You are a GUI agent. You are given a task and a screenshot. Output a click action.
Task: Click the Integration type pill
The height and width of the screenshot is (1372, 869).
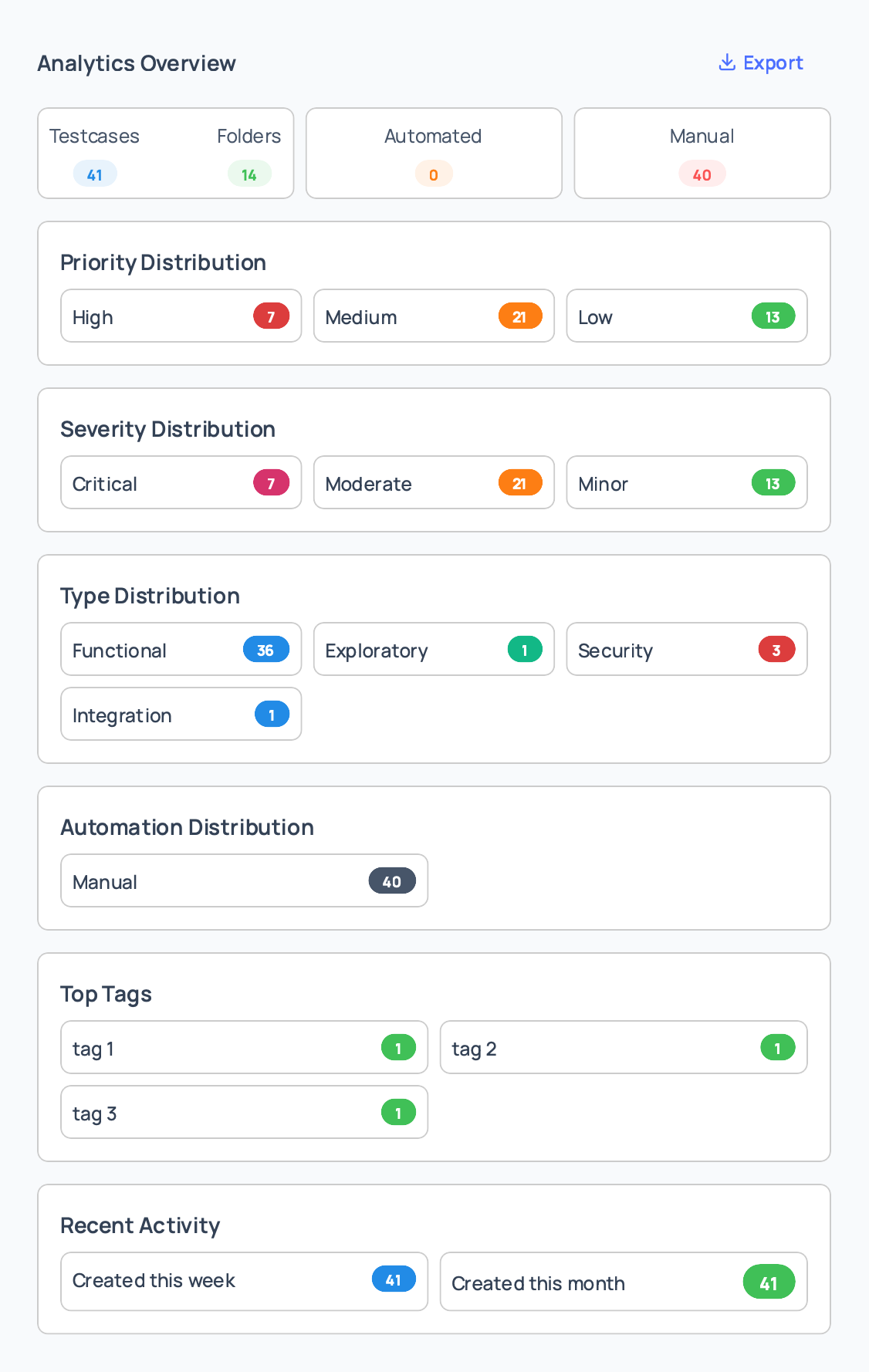click(181, 714)
